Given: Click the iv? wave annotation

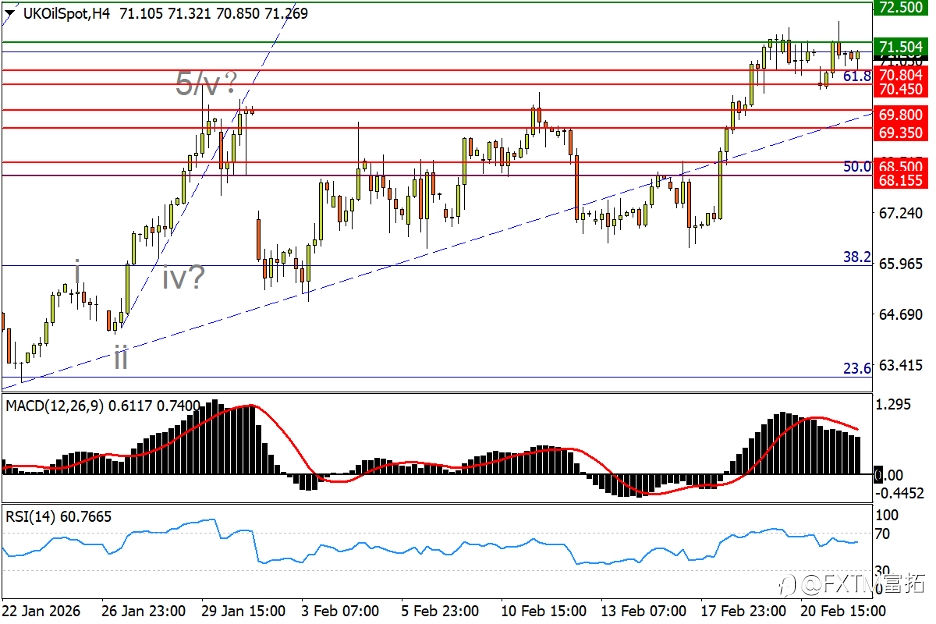Looking at the screenshot, I should [x=184, y=277].
